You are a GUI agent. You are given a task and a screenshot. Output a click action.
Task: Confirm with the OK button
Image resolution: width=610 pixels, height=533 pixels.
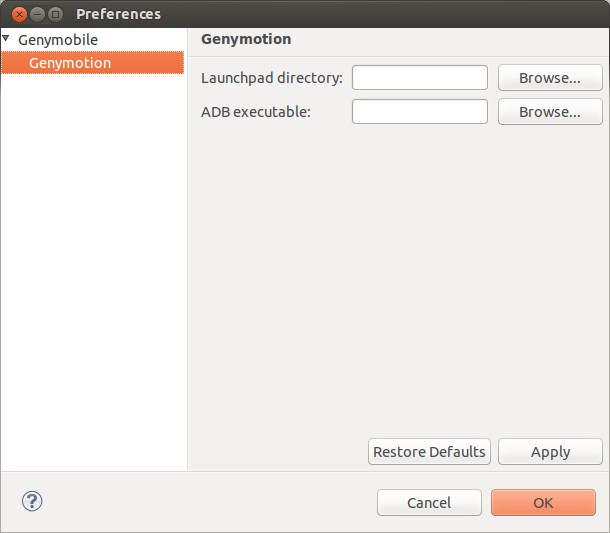click(543, 503)
